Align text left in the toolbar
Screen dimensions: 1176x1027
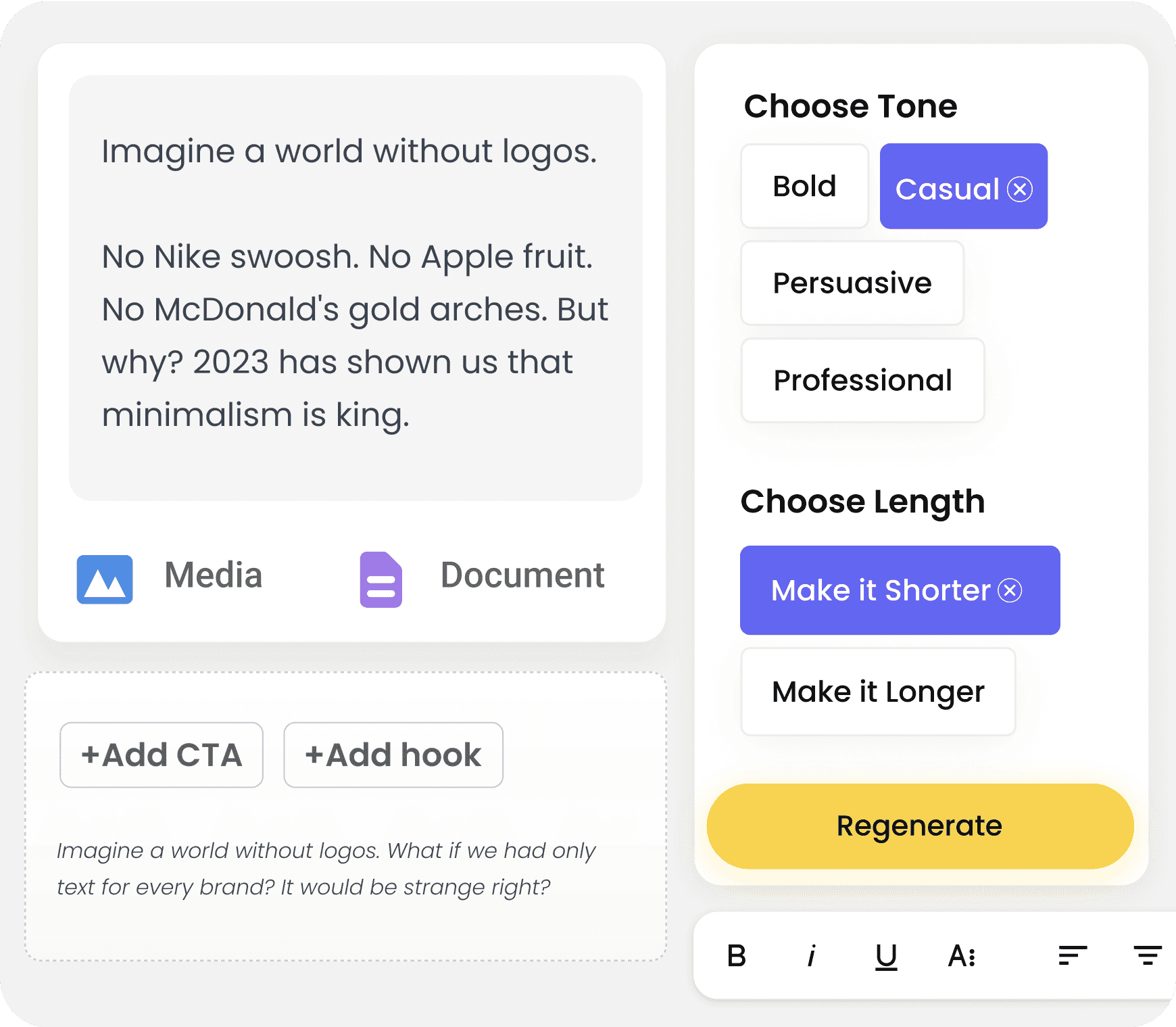point(1073,955)
